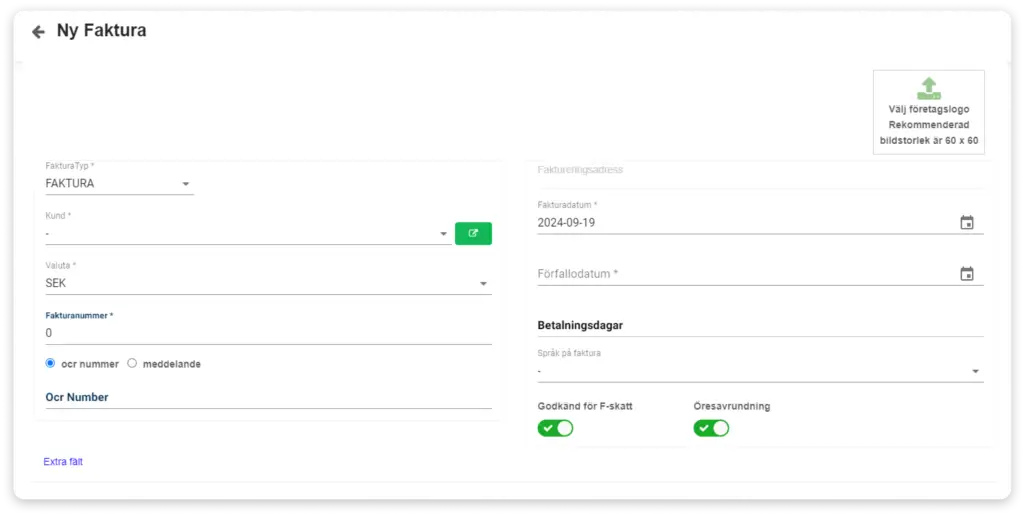Image resolution: width=1024 pixels, height=515 pixels.
Task: Open the Extra fält link
Action: (x=63, y=461)
